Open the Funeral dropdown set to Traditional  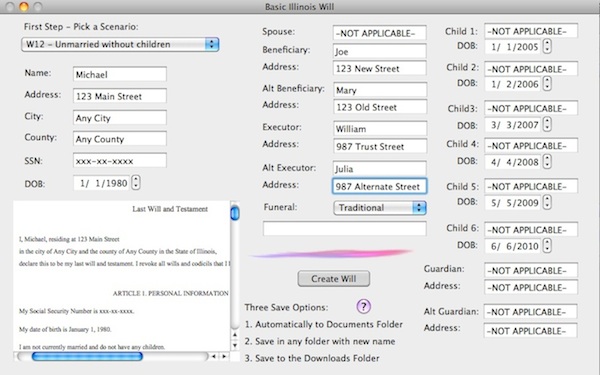[x=380, y=208]
